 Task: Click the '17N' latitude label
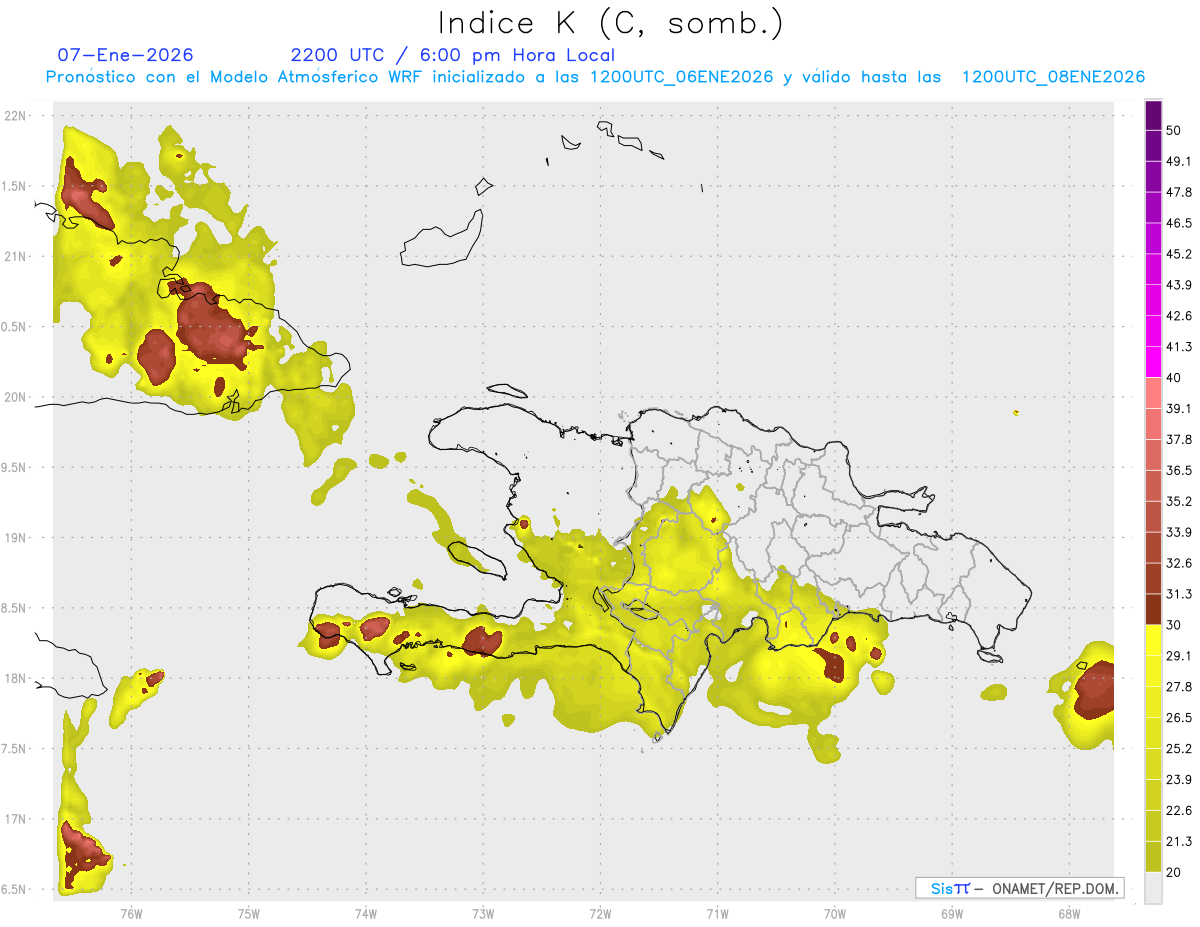[16, 819]
